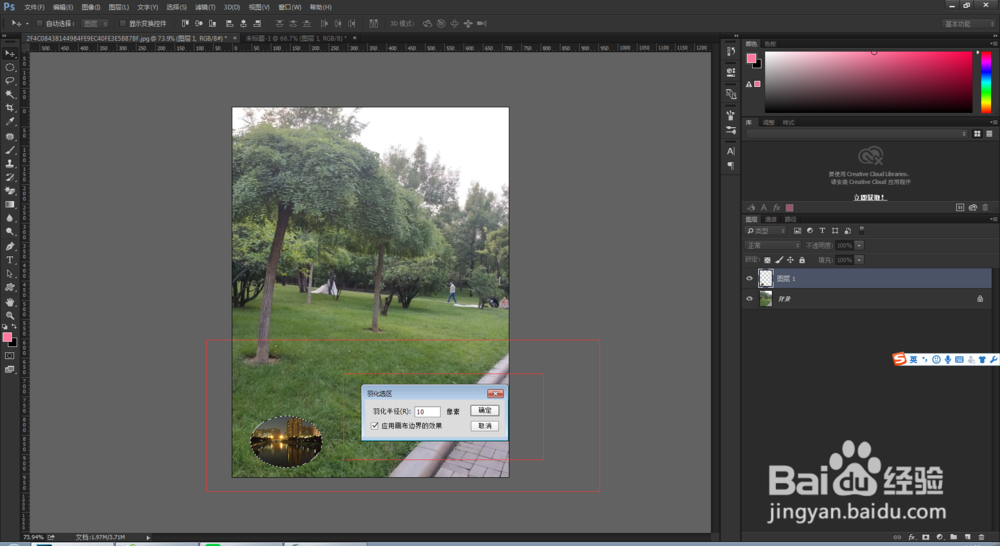The image size is (1000, 546).
Task: Open the Layers panel flyout menu
Action: pyautogui.click(x=993, y=219)
